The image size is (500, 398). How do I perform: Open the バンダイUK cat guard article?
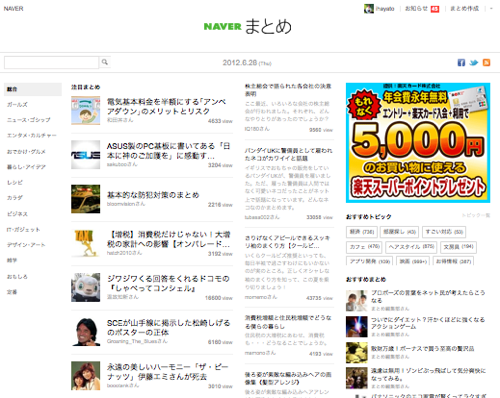click(289, 154)
